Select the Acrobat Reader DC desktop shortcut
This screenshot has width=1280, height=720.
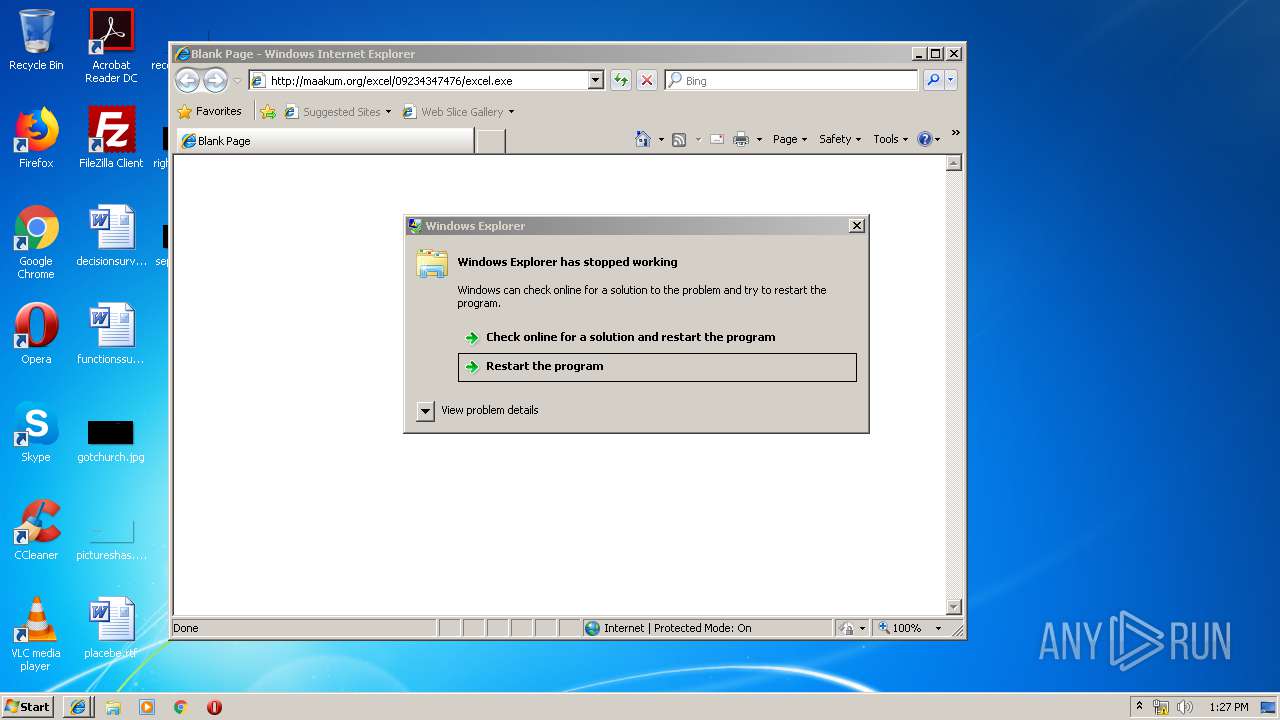click(111, 46)
